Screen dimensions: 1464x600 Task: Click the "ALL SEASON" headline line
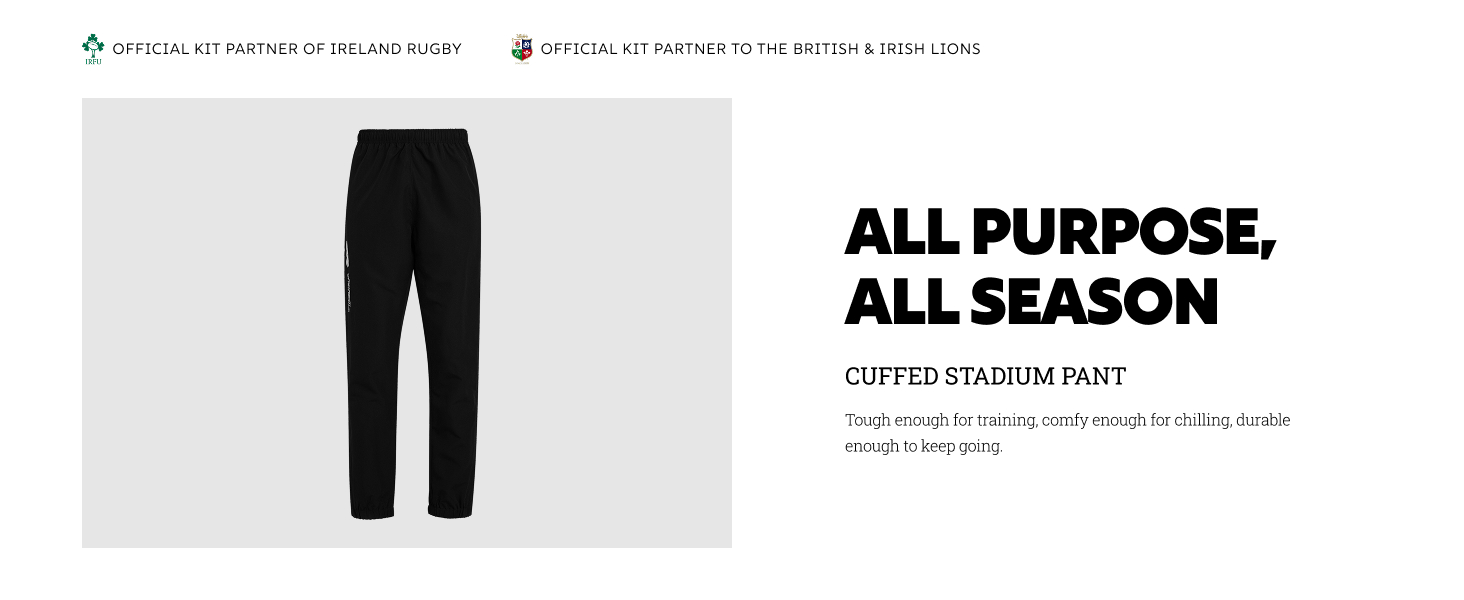pyautogui.click(x=1031, y=302)
